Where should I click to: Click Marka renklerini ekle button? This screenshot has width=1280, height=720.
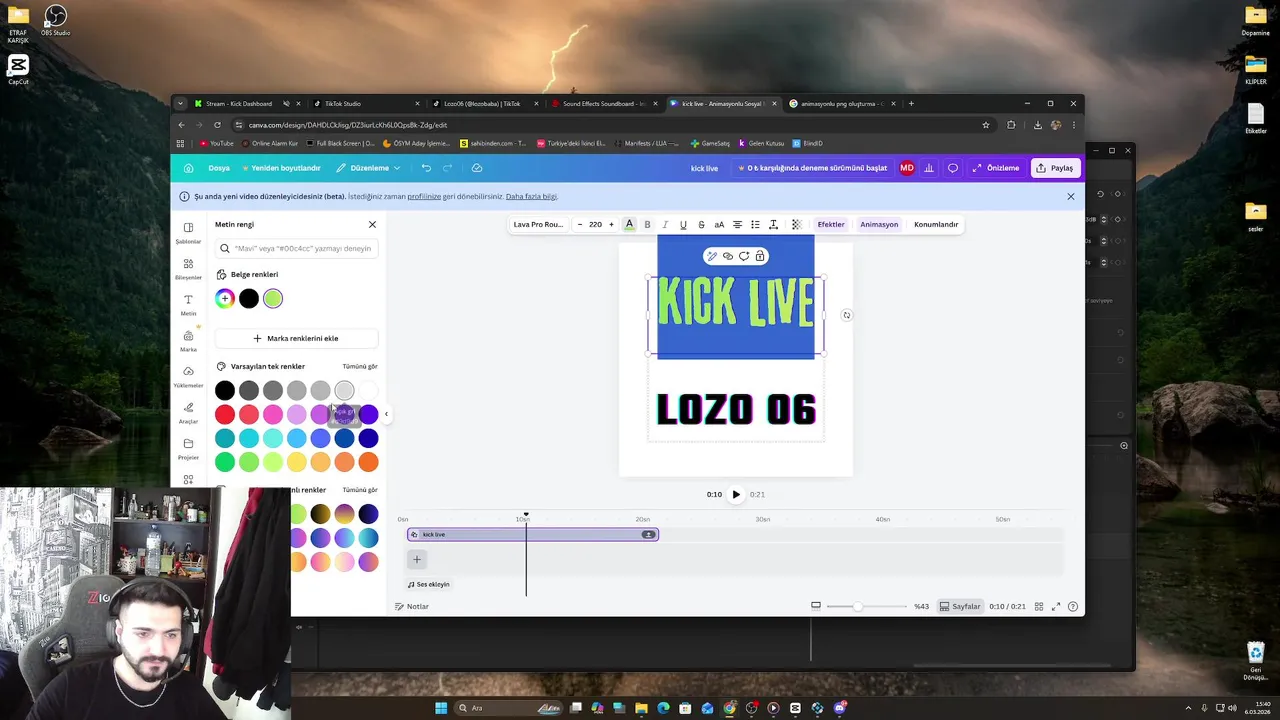point(296,338)
